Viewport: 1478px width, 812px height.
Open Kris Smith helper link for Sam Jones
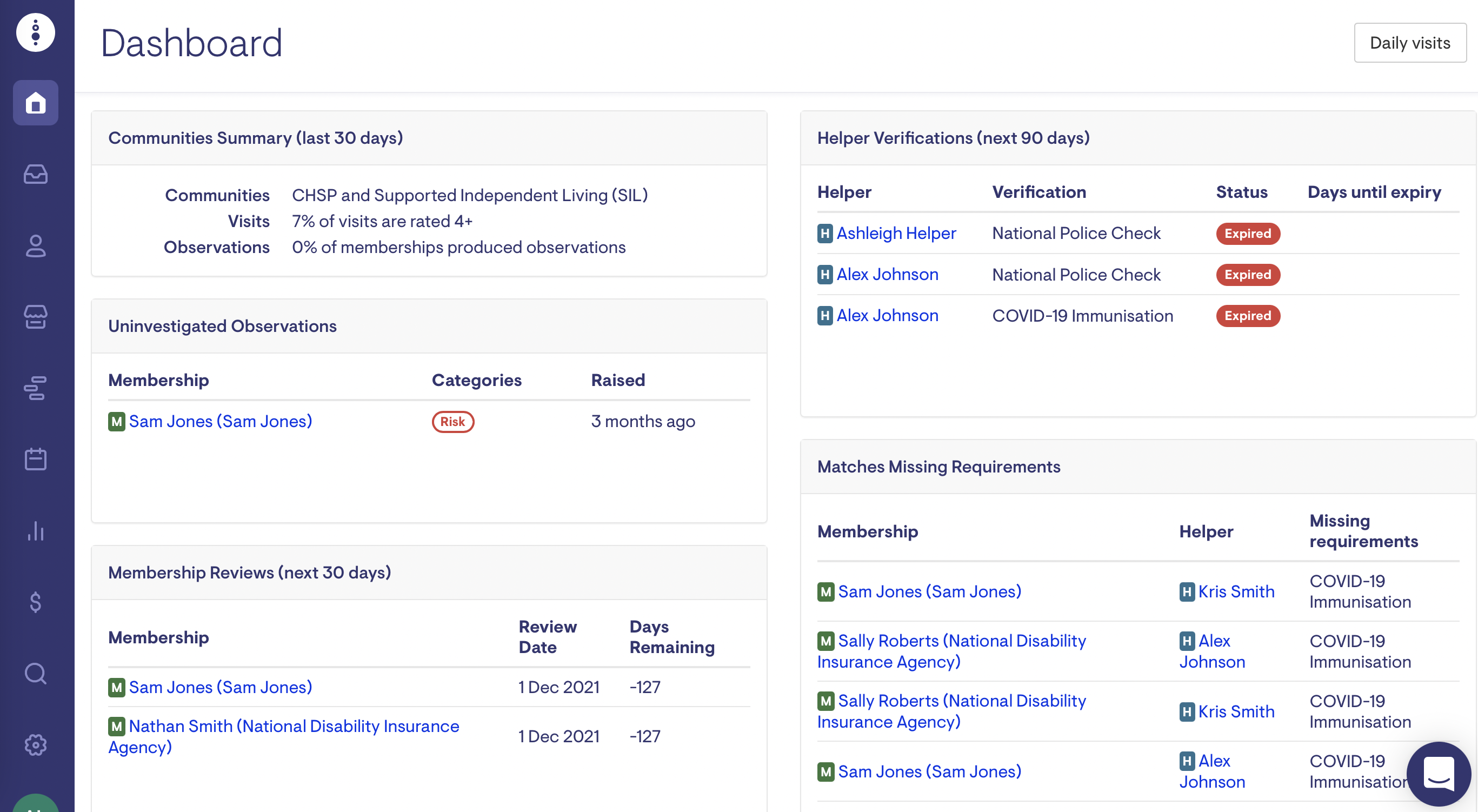pyautogui.click(x=1236, y=591)
